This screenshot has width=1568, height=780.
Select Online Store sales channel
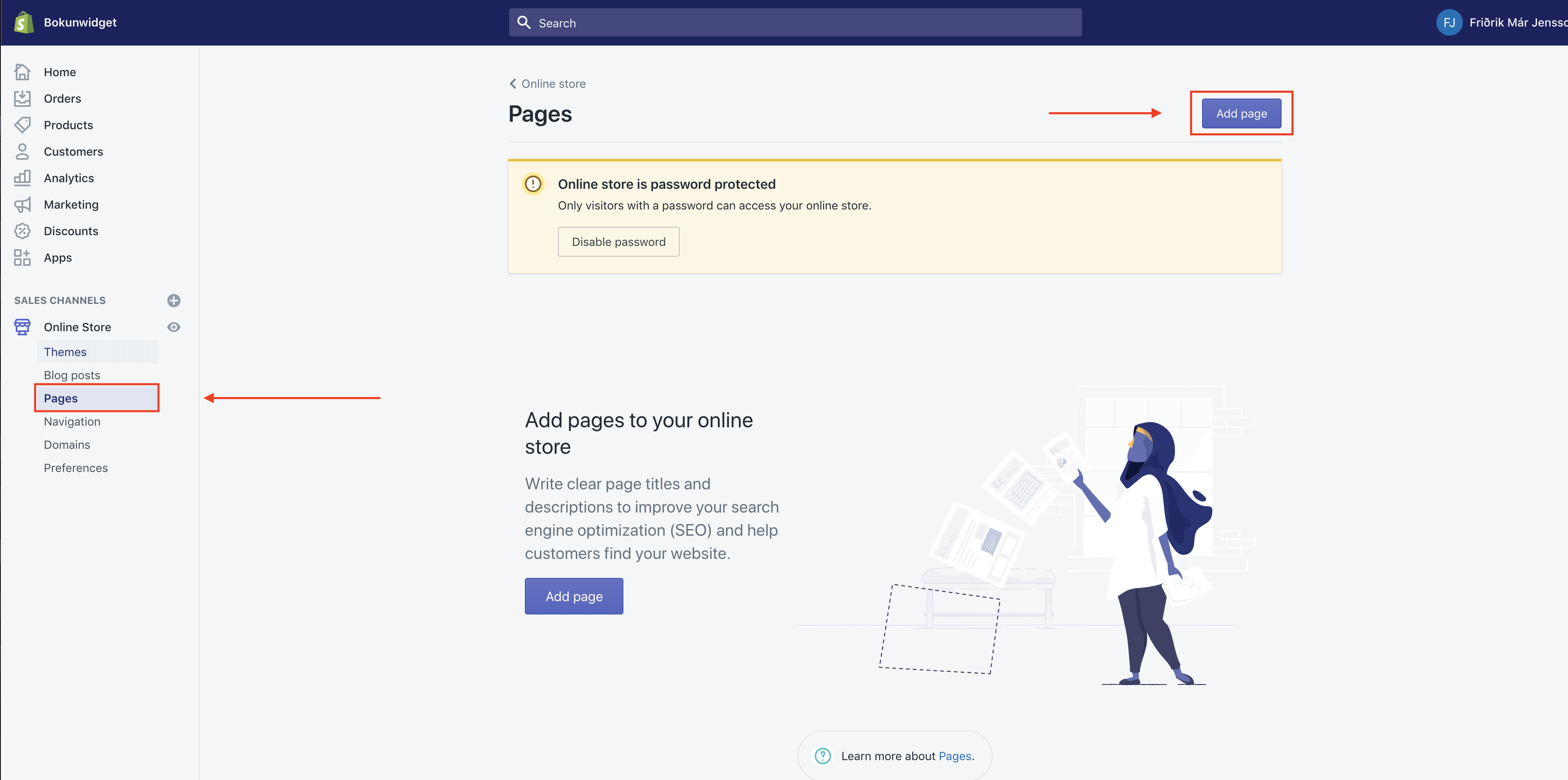(77, 327)
